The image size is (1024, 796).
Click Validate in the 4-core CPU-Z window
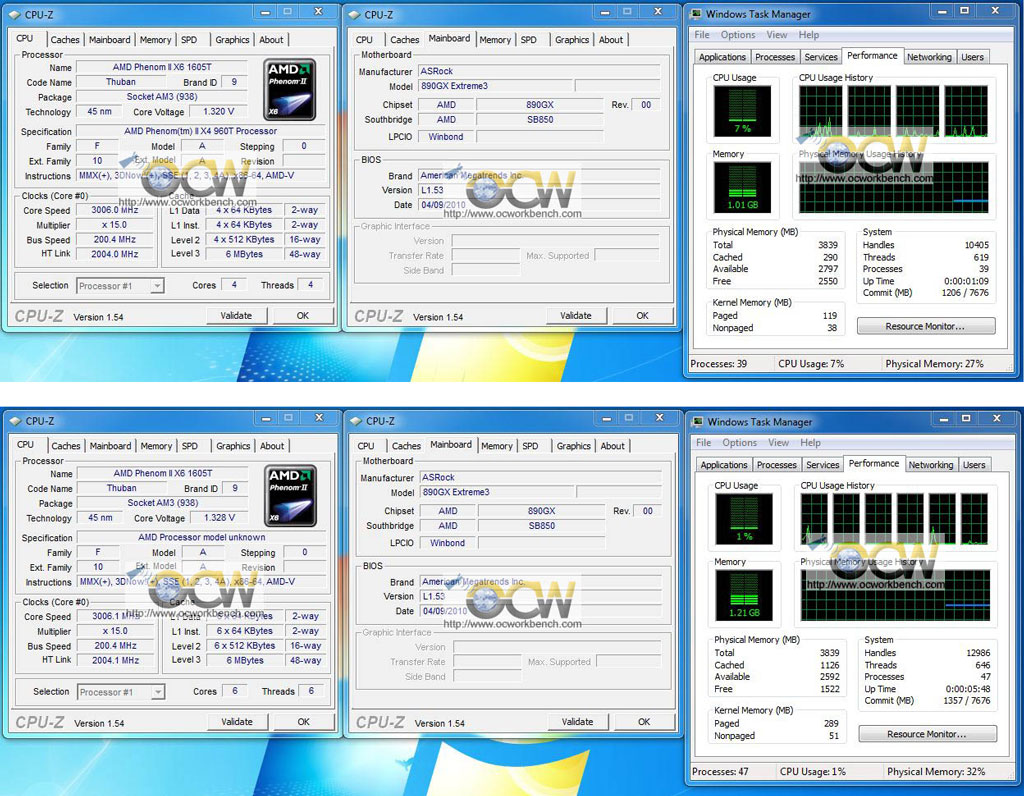coord(236,315)
